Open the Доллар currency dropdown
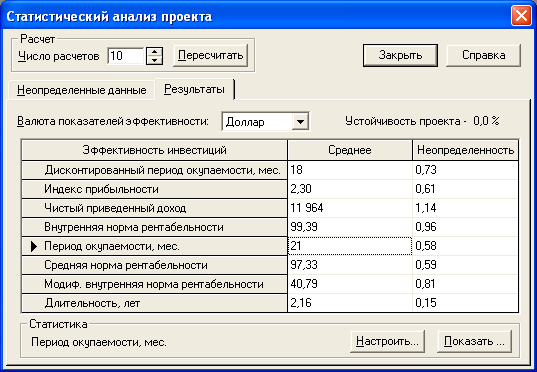 click(300, 121)
